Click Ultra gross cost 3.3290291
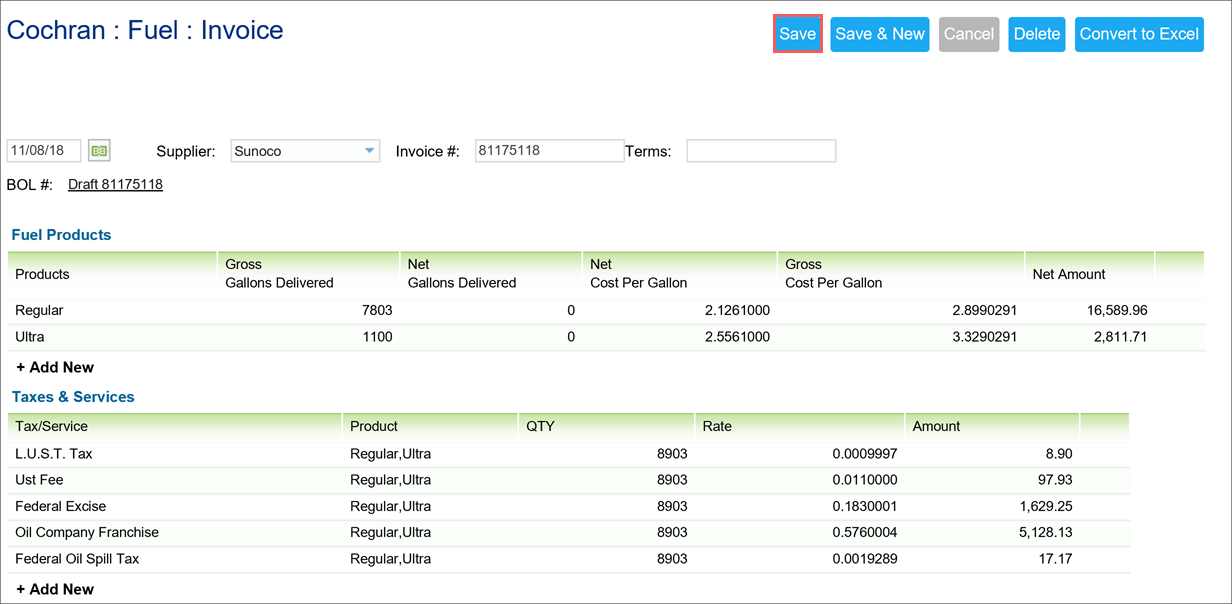 984,337
